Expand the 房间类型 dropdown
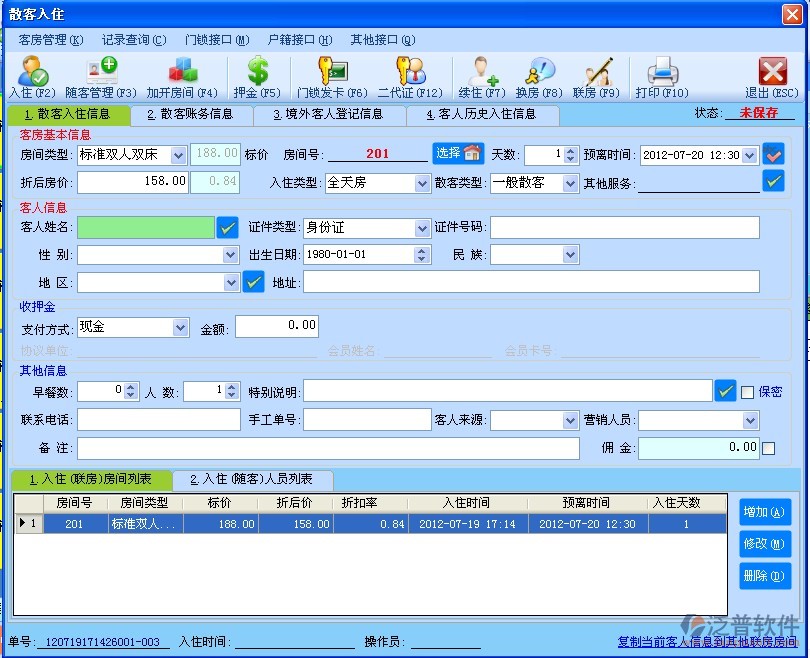 click(x=178, y=155)
